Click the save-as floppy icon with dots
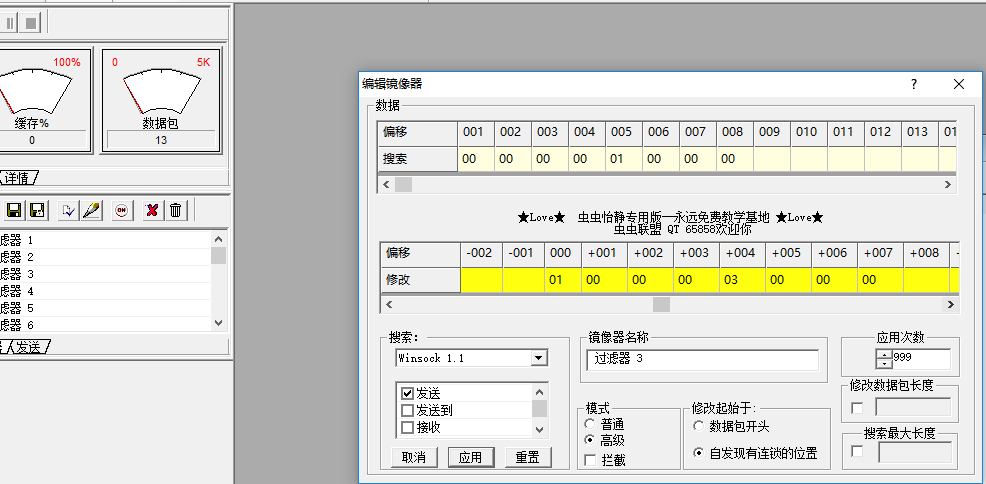The width and height of the screenshot is (986, 484). point(38,210)
